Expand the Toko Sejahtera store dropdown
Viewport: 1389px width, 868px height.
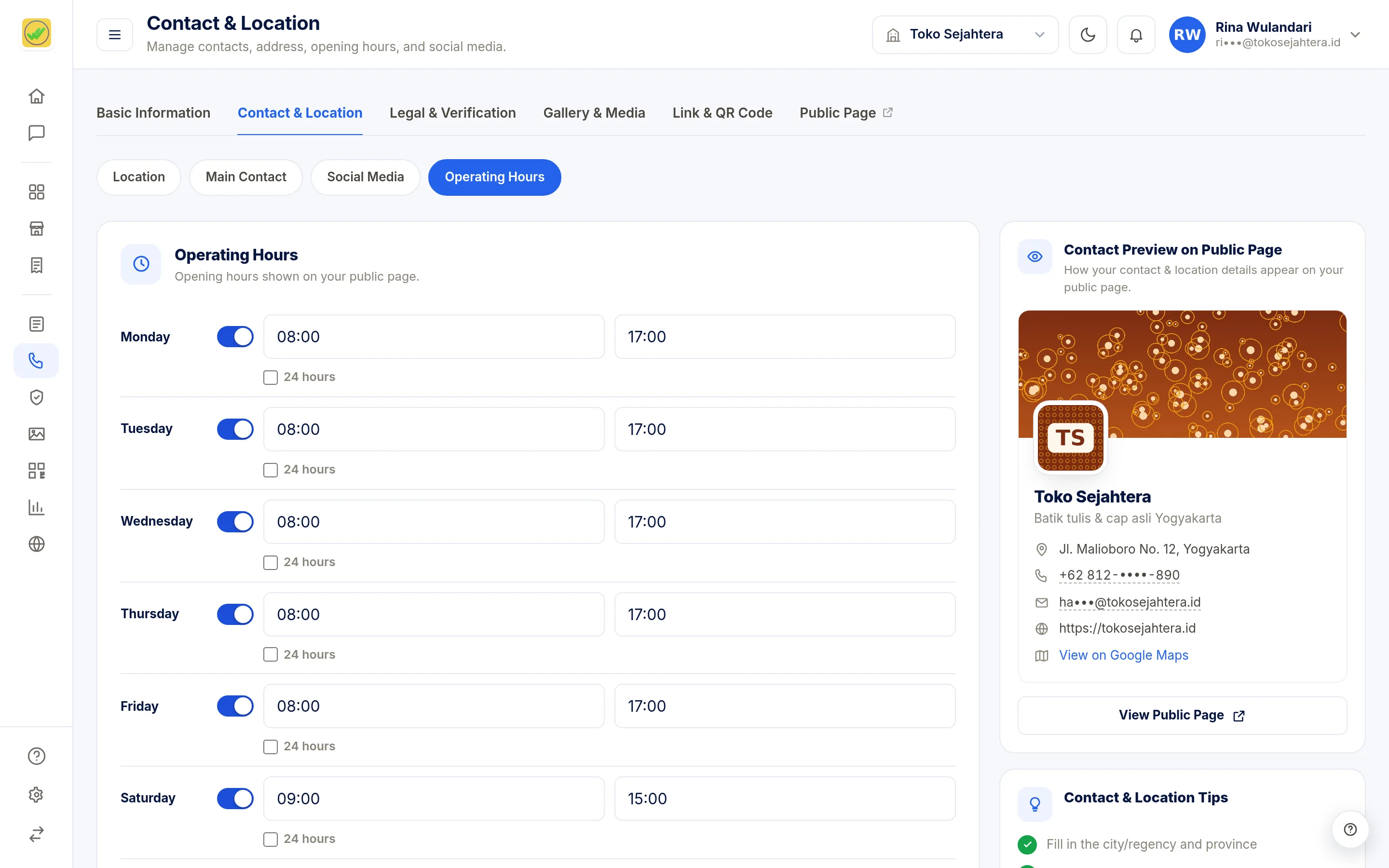(x=965, y=34)
